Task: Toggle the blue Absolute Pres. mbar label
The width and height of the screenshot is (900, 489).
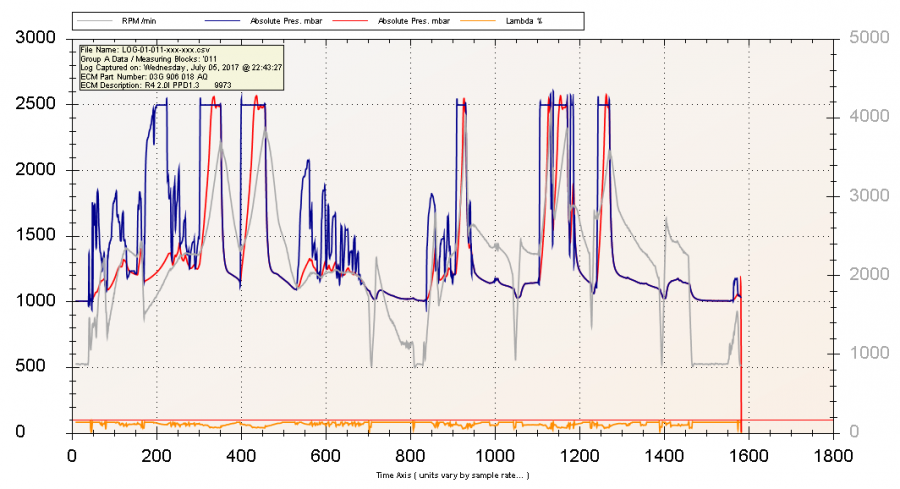Action: [296, 20]
